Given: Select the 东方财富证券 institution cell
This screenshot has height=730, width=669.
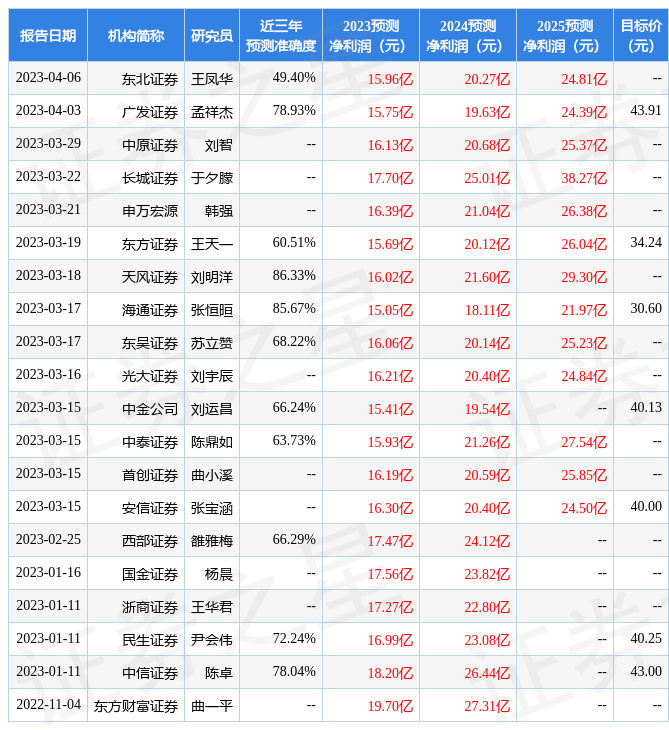Looking at the screenshot, I should (x=136, y=707).
